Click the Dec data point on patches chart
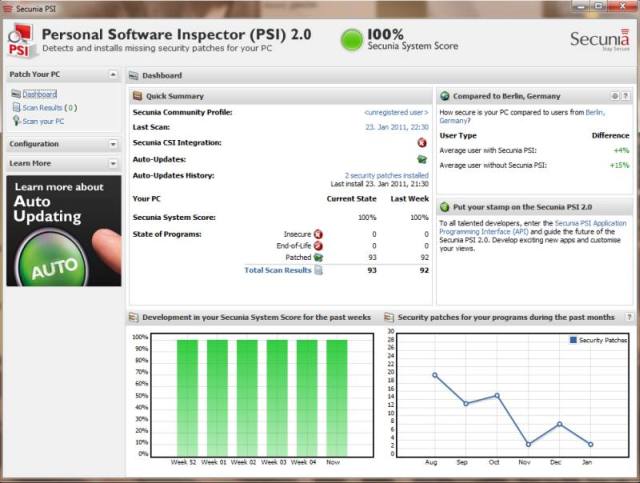 [560, 424]
